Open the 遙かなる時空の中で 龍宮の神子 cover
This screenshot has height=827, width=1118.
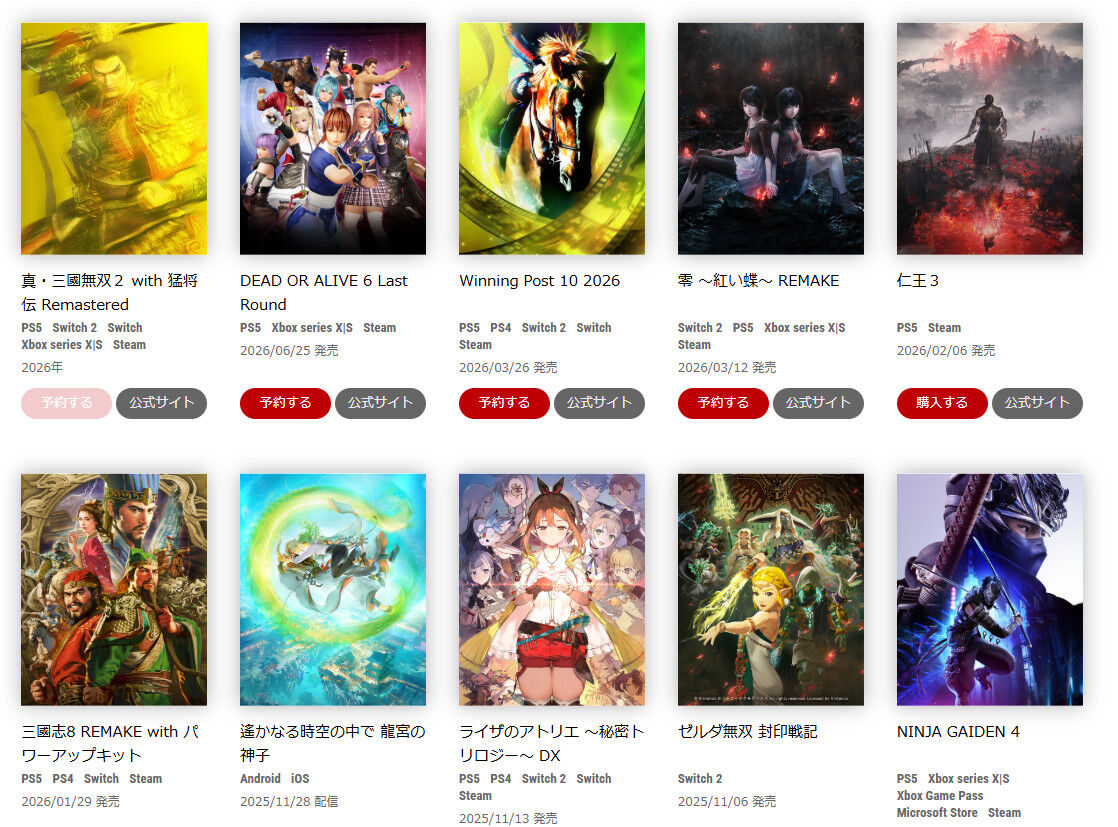click(333, 590)
